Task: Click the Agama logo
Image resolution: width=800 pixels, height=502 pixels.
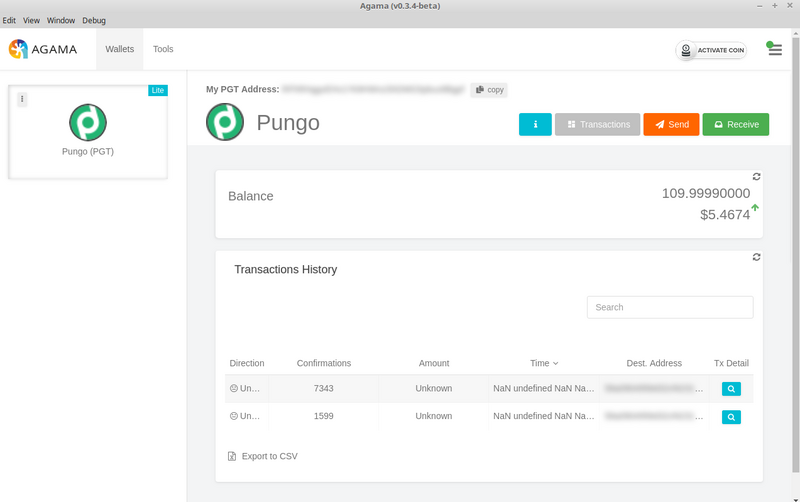Action: tap(43, 49)
